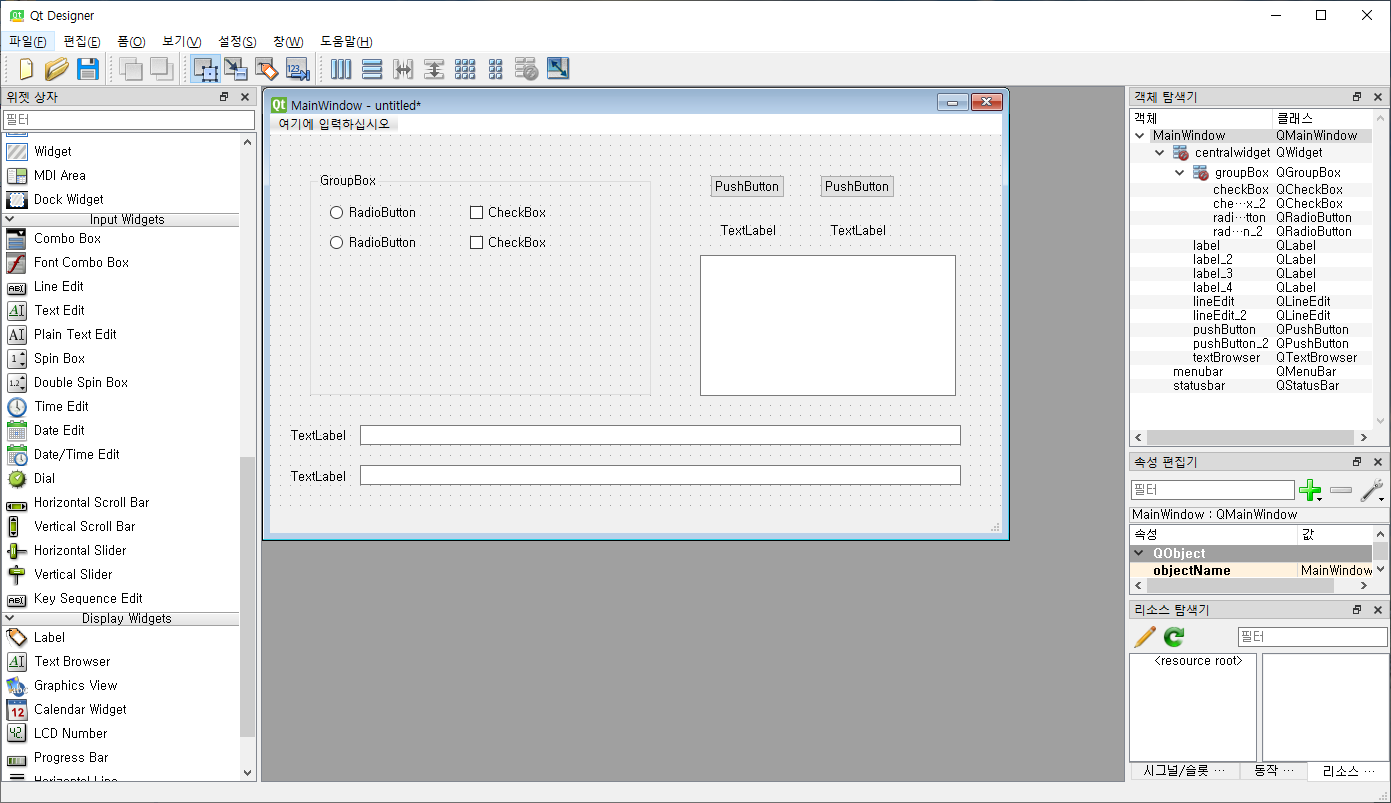This screenshot has width=1391, height=803.
Task: Switch to the 동작 tab
Action: point(1273,771)
